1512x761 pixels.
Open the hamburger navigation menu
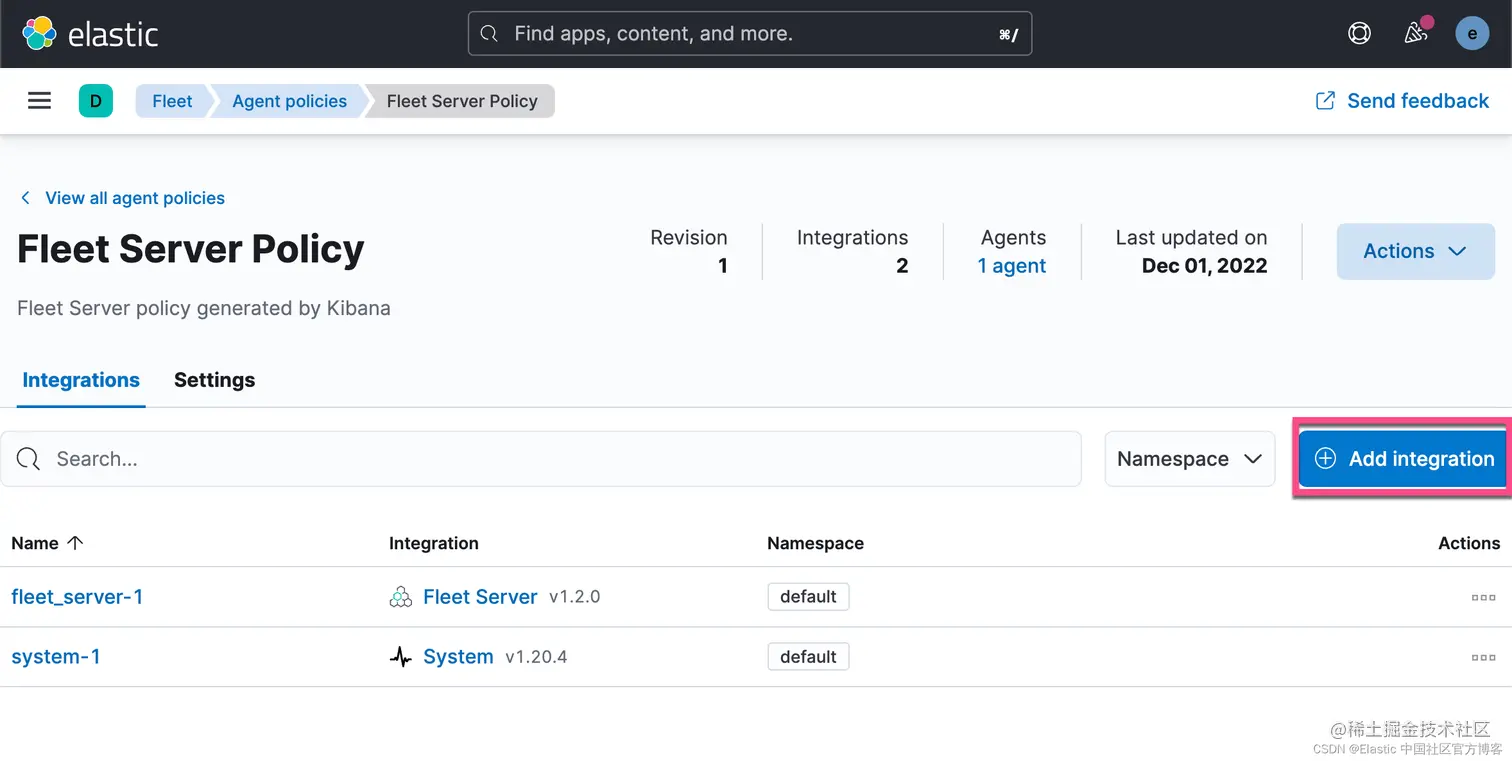39,101
